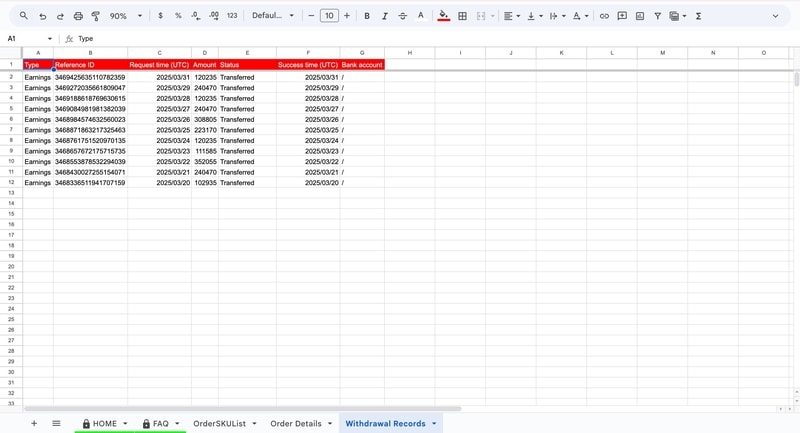Image resolution: width=800 pixels, height=433 pixels.
Task: Open the all sheets list button
Action: (x=56, y=424)
